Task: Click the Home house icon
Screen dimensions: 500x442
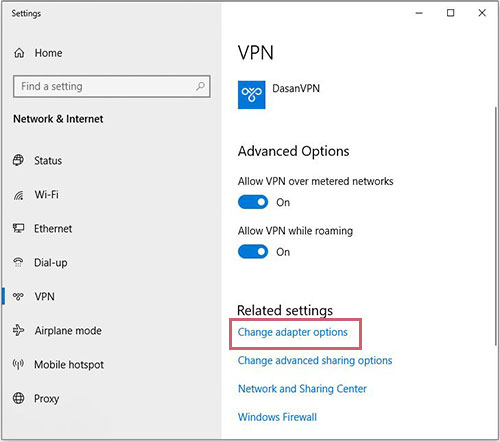Action: pos(19,53)
